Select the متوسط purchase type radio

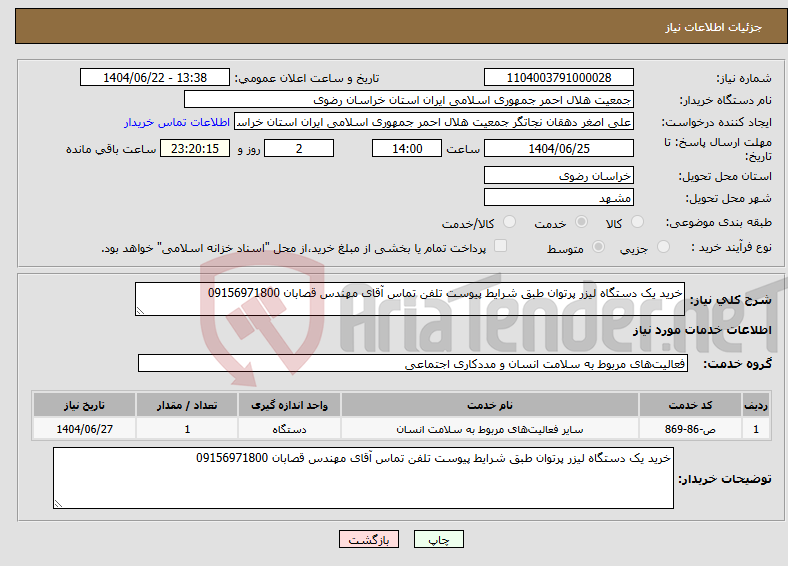coord(598,247)
